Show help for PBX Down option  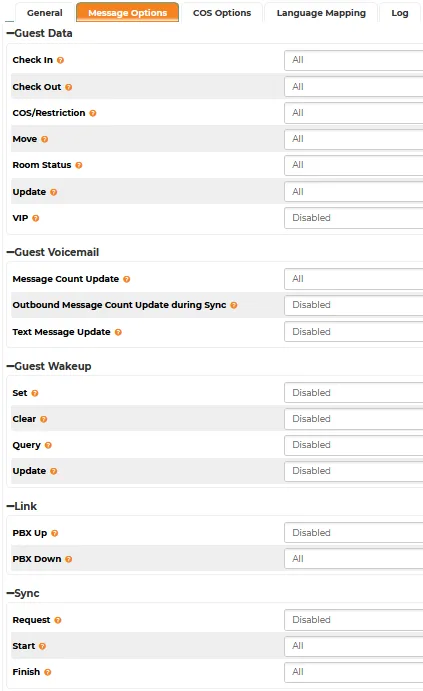[69, 559]
